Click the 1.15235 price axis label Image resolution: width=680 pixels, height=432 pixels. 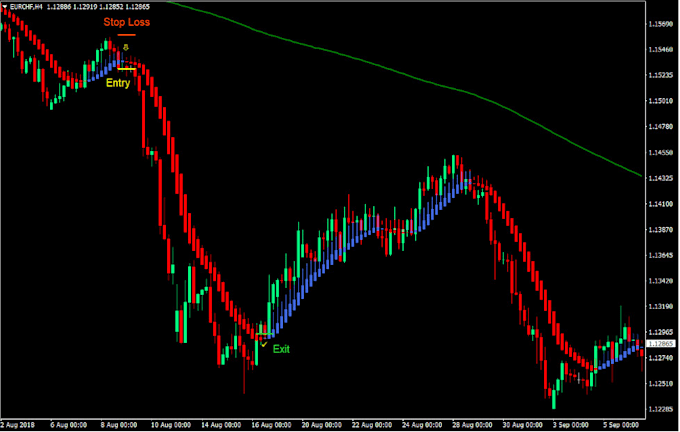(660, 75)
